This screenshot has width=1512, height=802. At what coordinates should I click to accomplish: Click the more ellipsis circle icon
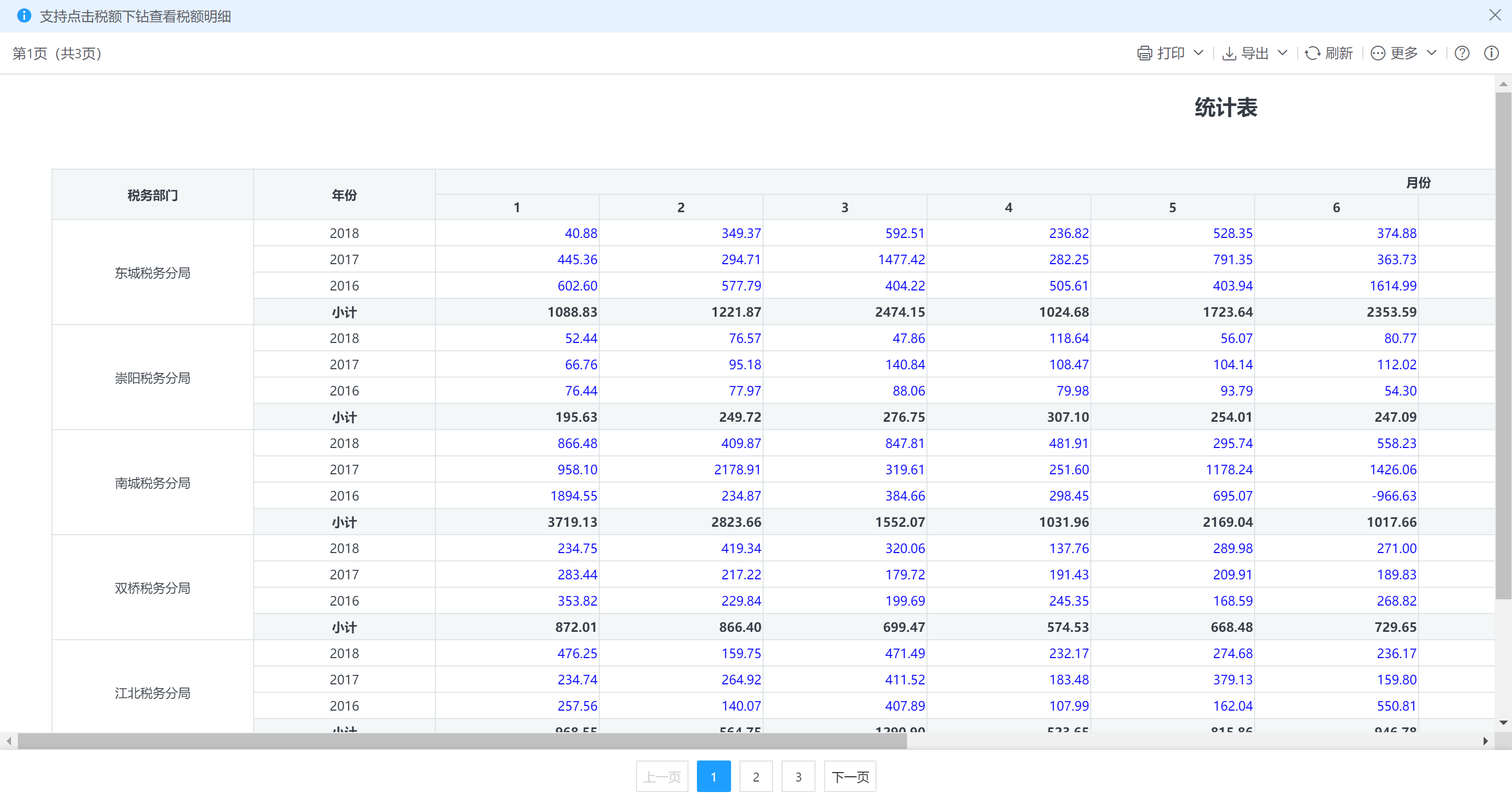[x=1378, y=54]
